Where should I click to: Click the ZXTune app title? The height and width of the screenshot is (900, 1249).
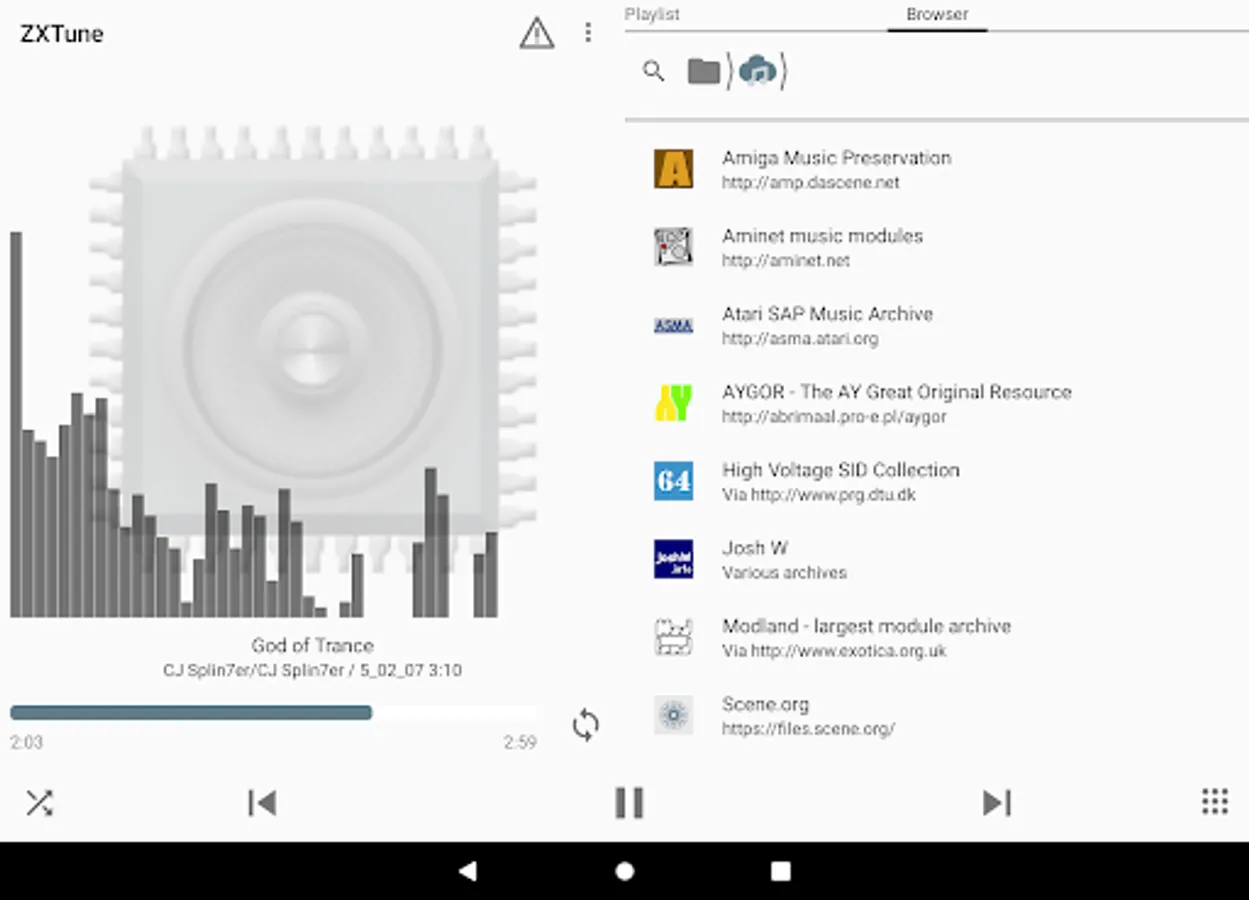62,34
